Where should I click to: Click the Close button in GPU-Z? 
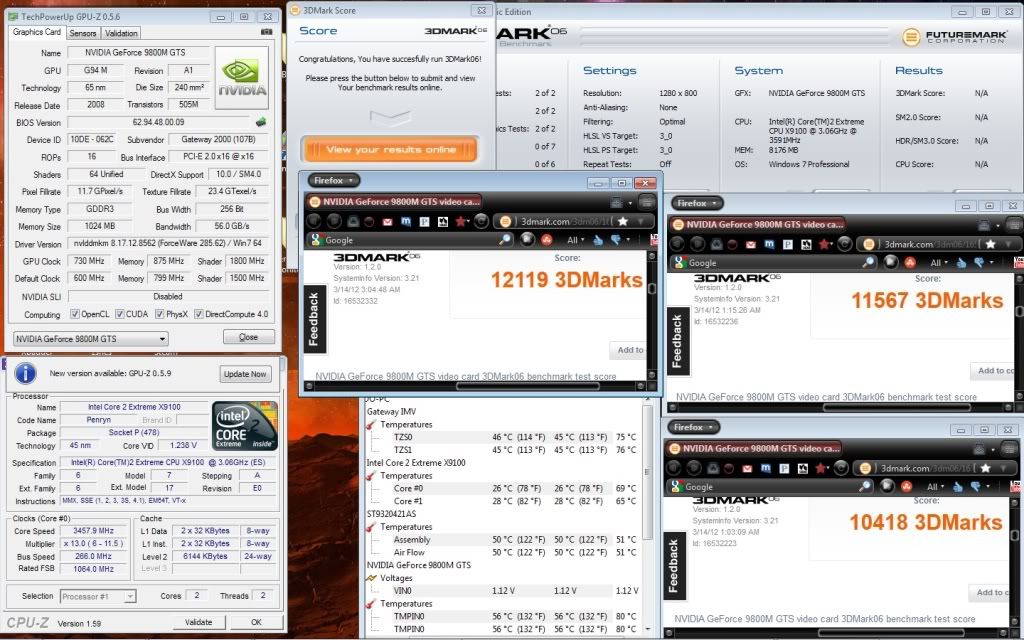pos(249,337)
